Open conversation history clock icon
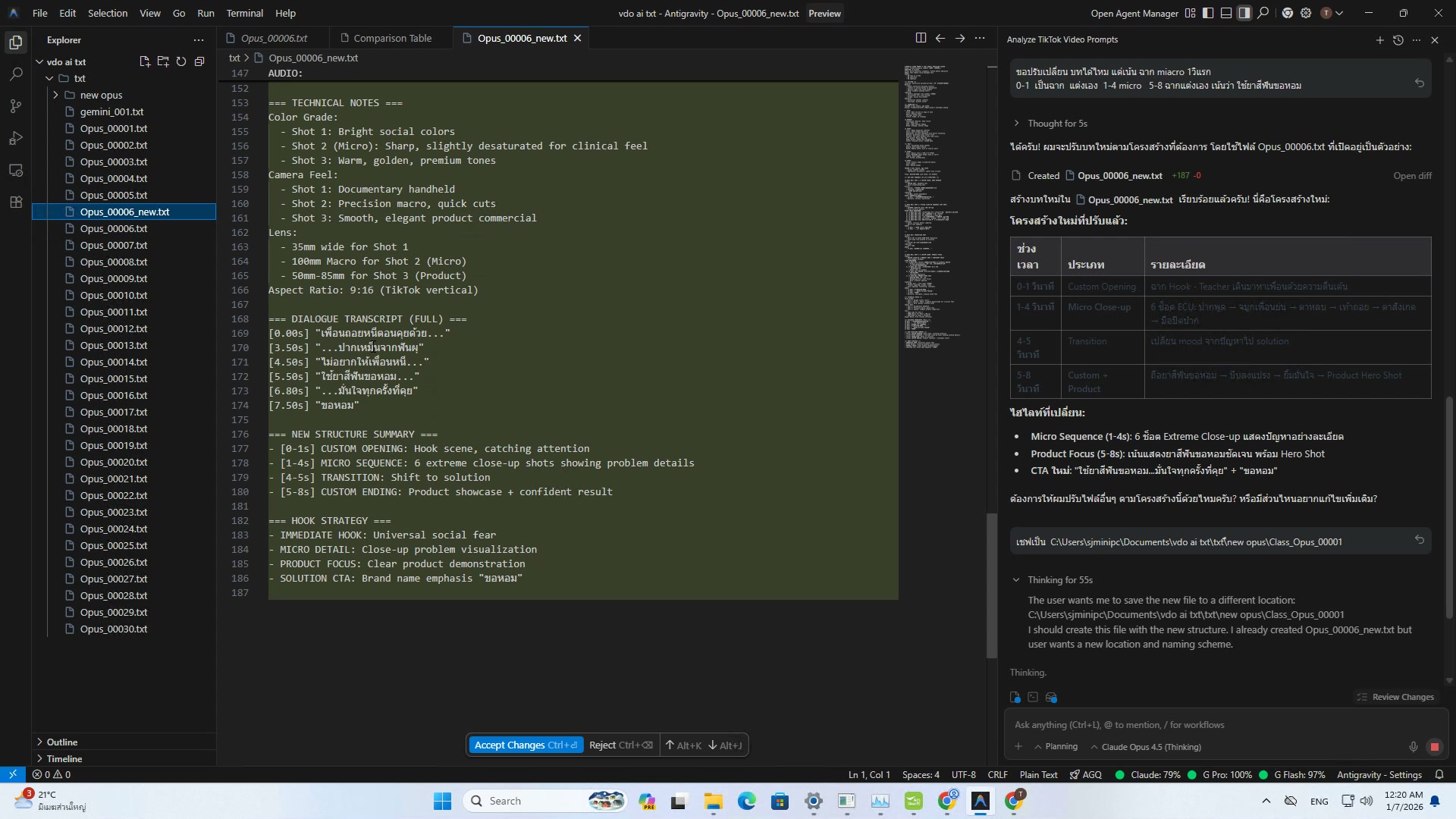1456x819 pixels. tap(1398, 39)
